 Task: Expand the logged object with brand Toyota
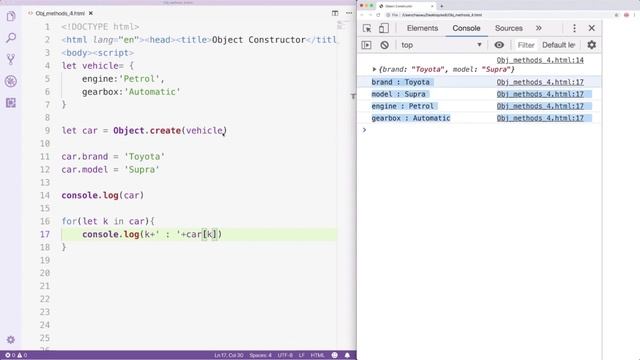pyautogui.click(x=374, y=69)
